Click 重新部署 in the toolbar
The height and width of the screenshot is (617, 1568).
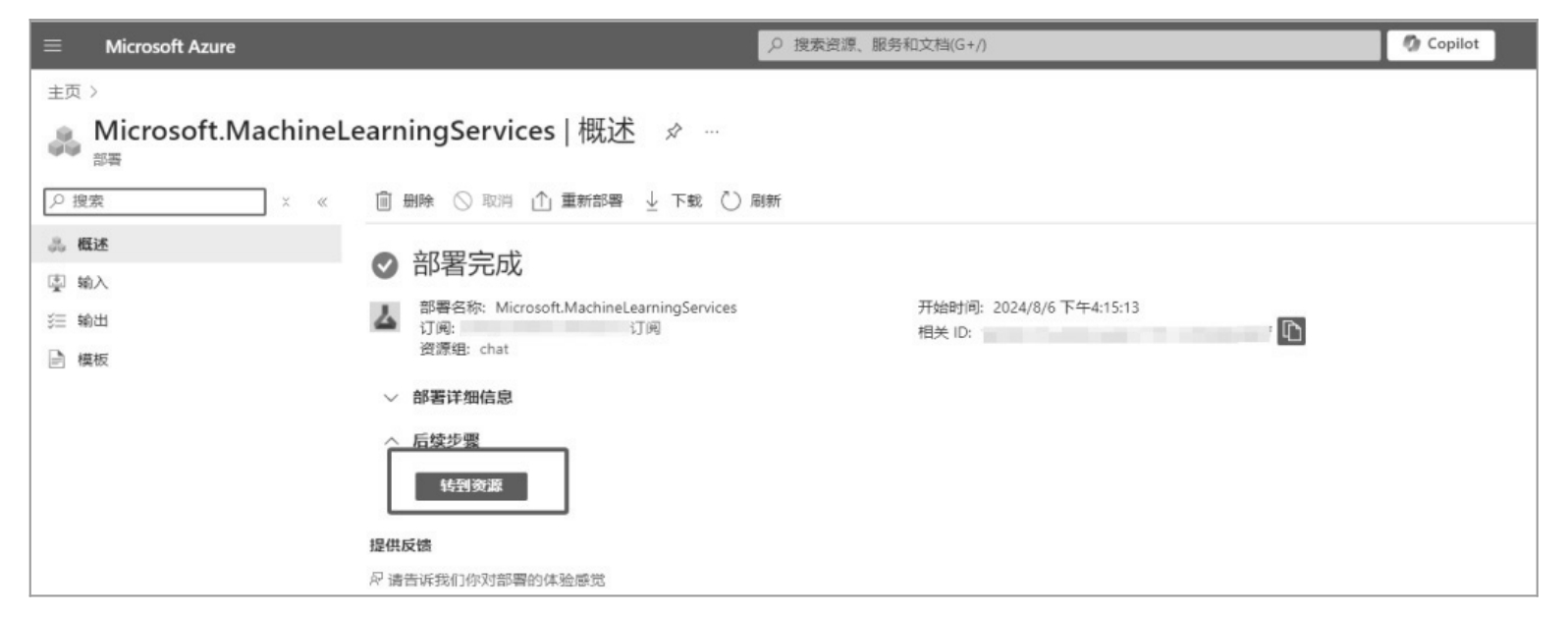click(x=577, y=201)
